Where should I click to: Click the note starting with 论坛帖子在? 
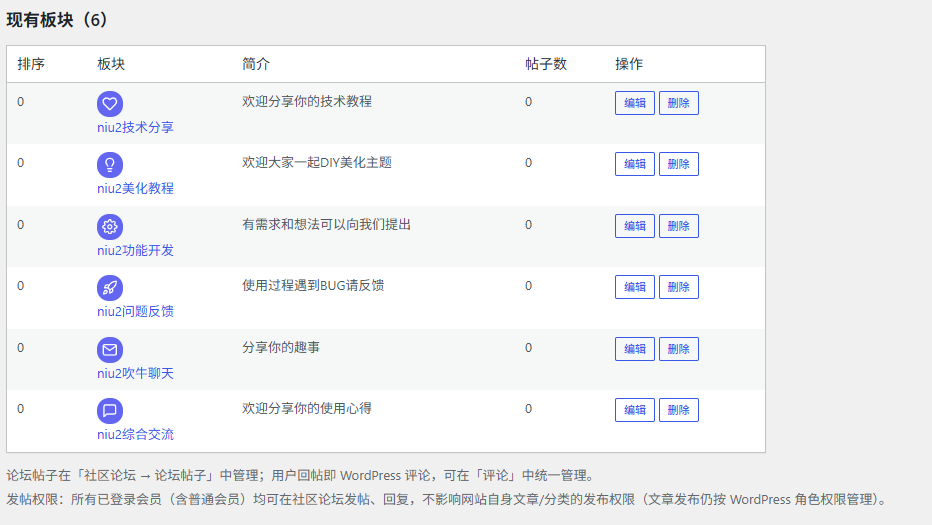click(x=300, y=476)
